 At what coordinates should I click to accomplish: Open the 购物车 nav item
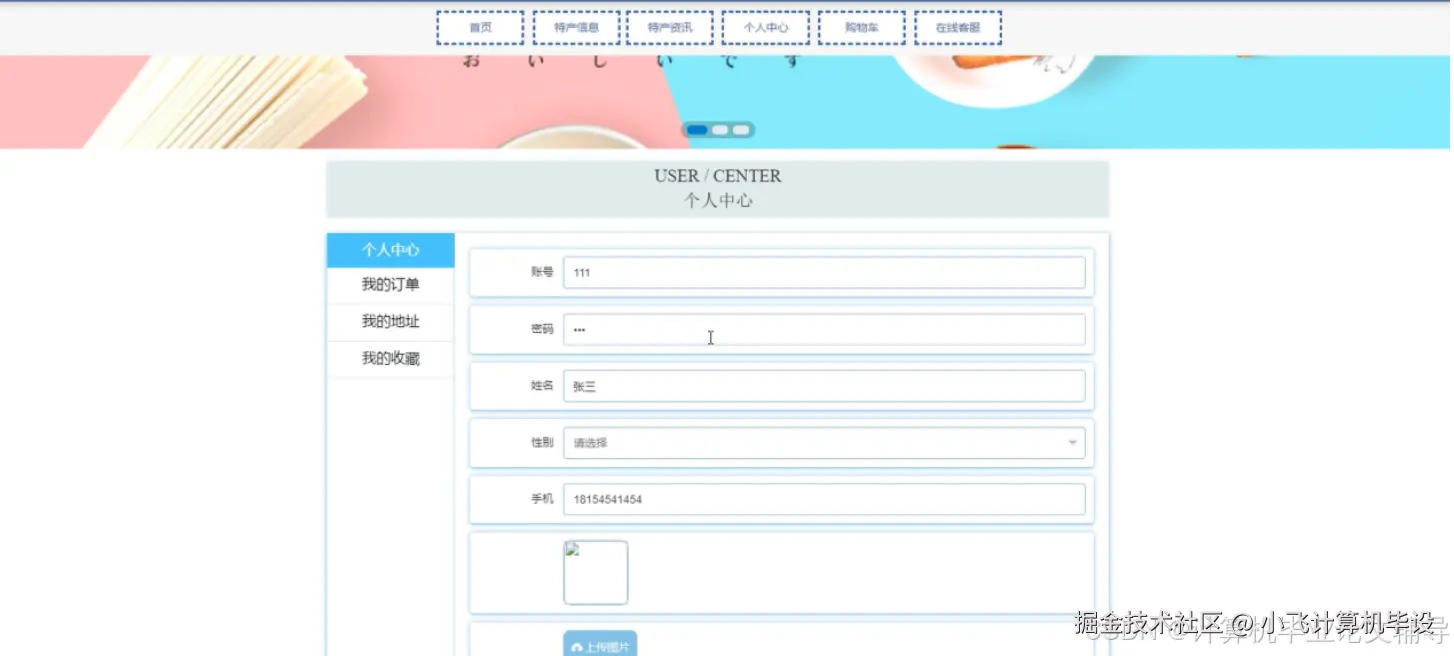861,28
